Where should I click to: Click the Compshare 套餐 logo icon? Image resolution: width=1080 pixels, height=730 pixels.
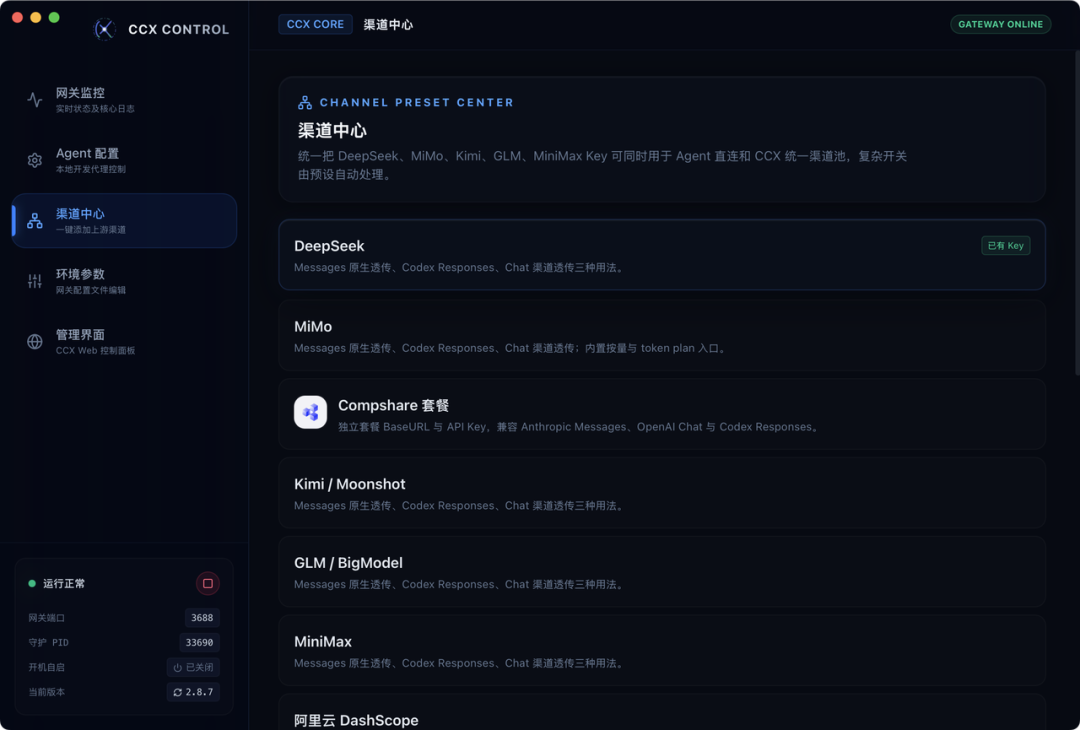tap(311, 412)
